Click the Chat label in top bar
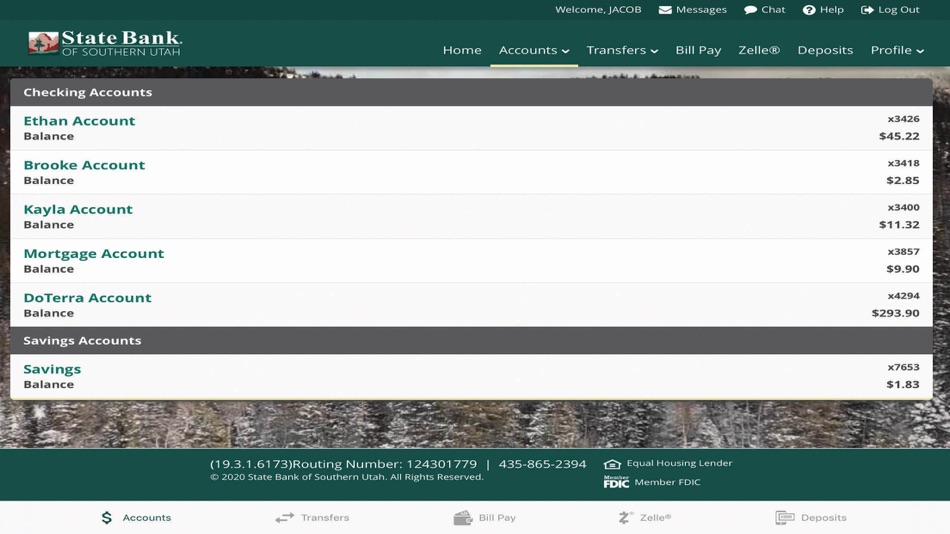 (x=773, y=10)
